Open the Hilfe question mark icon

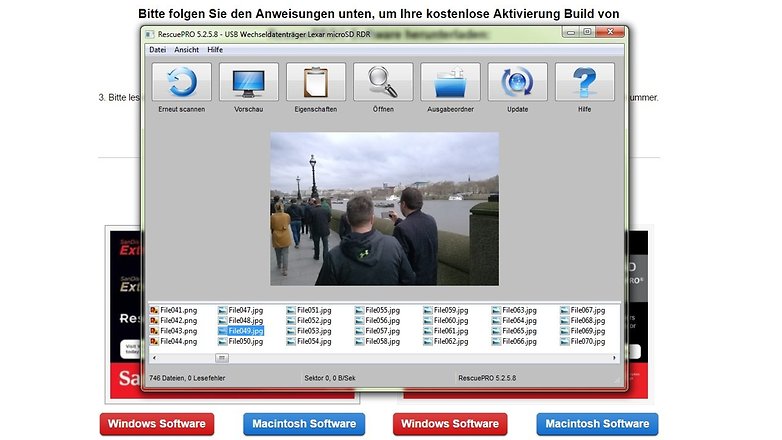point(585,82)
